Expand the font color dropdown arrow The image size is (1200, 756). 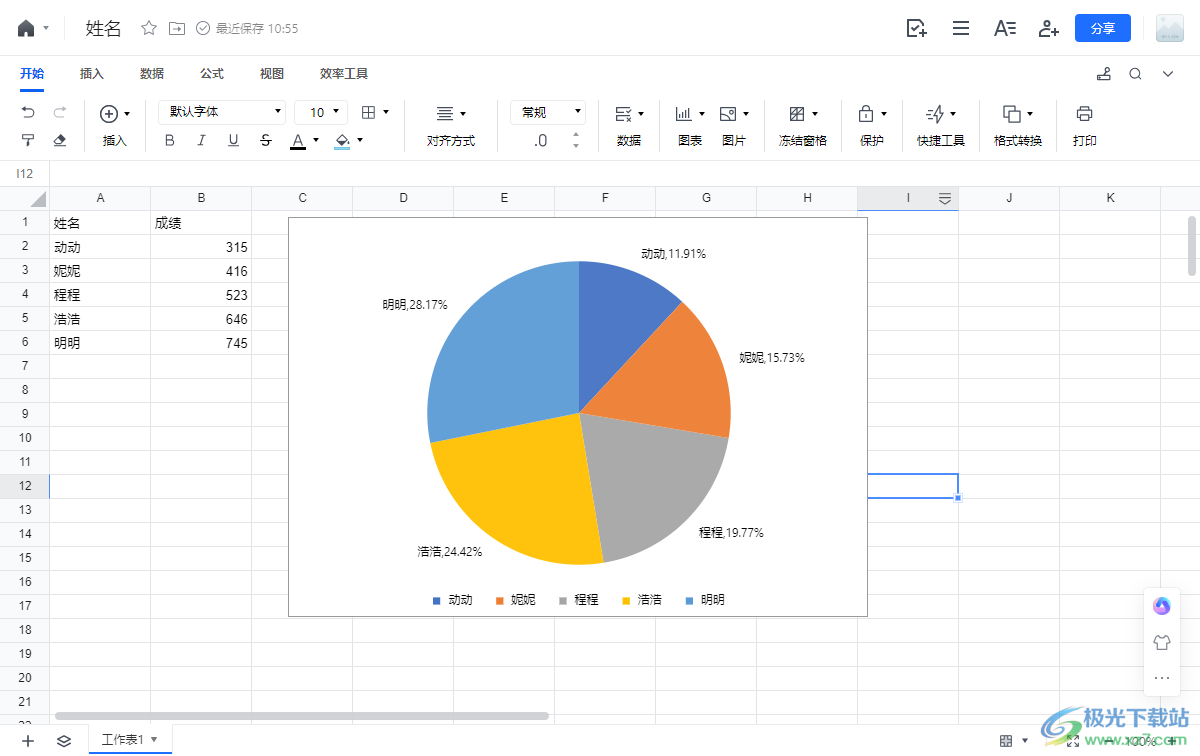click(316, 141)
